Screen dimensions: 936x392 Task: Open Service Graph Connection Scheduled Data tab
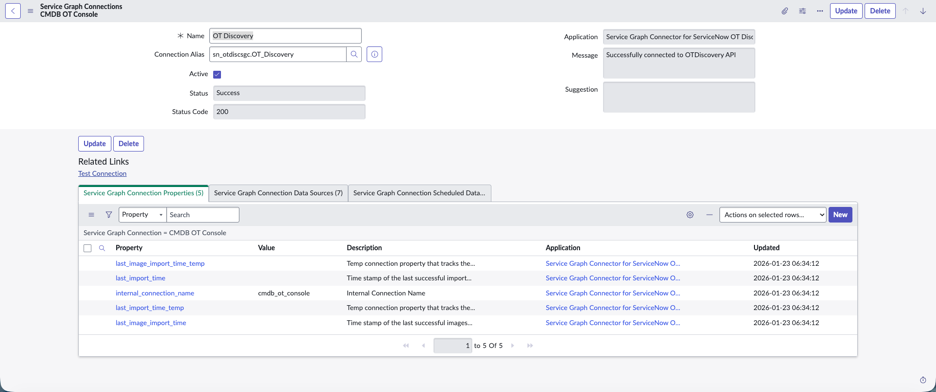[x=420, y=193]
